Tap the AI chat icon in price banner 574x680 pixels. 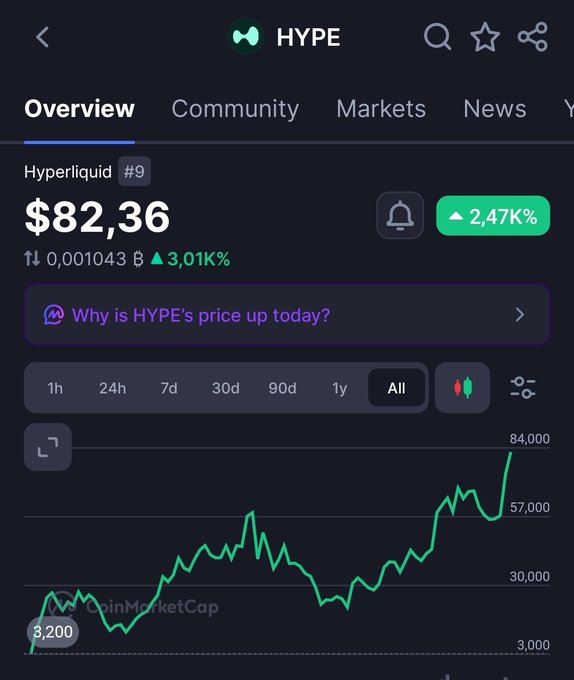(x=54, y=315)
